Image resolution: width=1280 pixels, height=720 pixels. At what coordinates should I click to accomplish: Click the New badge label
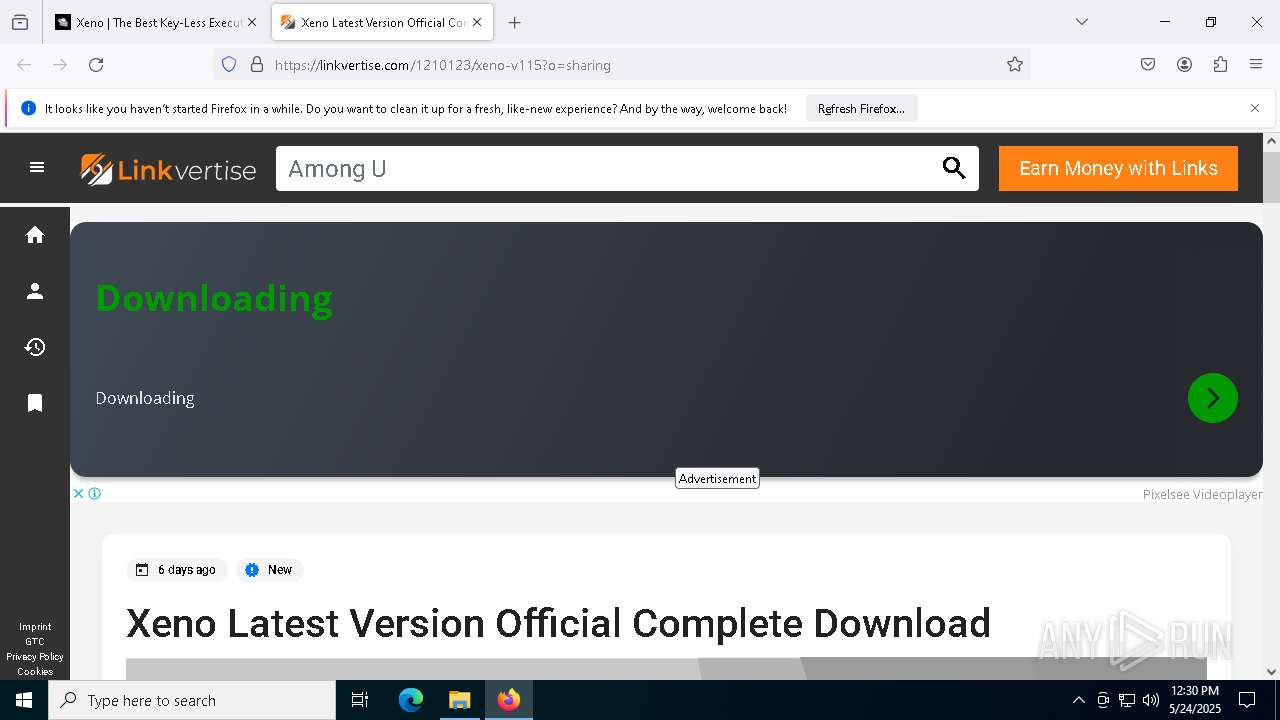(270, 570)
